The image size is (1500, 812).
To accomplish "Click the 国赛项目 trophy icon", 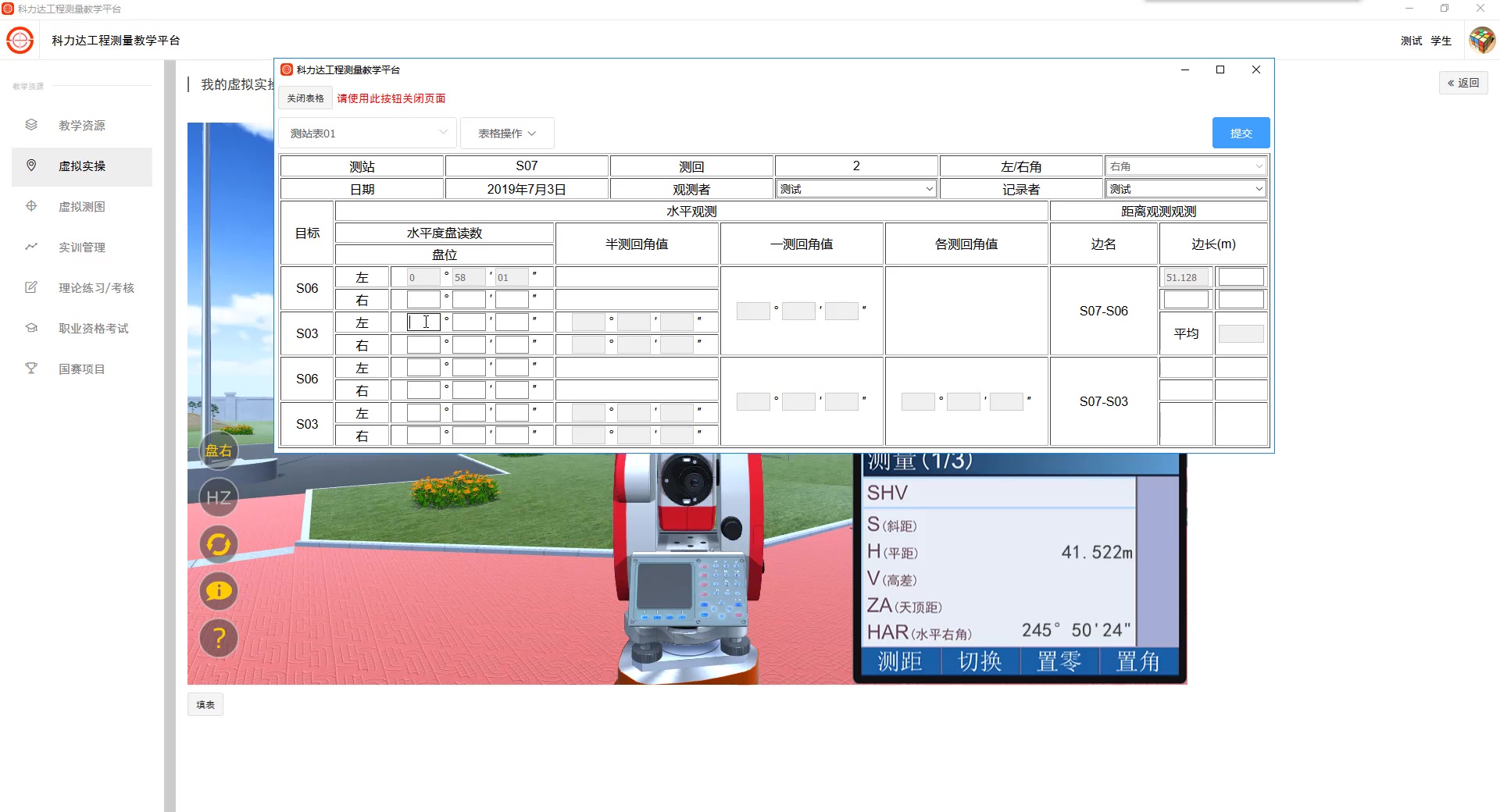I will pyautogui.click(x=31, y=369).
